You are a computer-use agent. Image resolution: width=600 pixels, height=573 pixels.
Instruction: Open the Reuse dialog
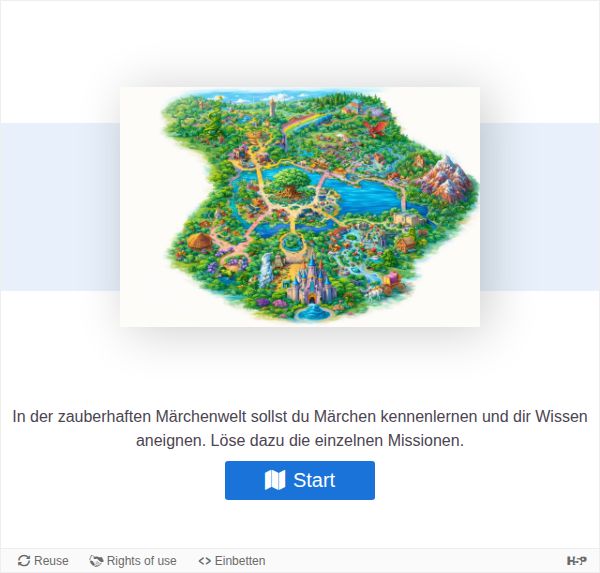(x=43, y=561)
